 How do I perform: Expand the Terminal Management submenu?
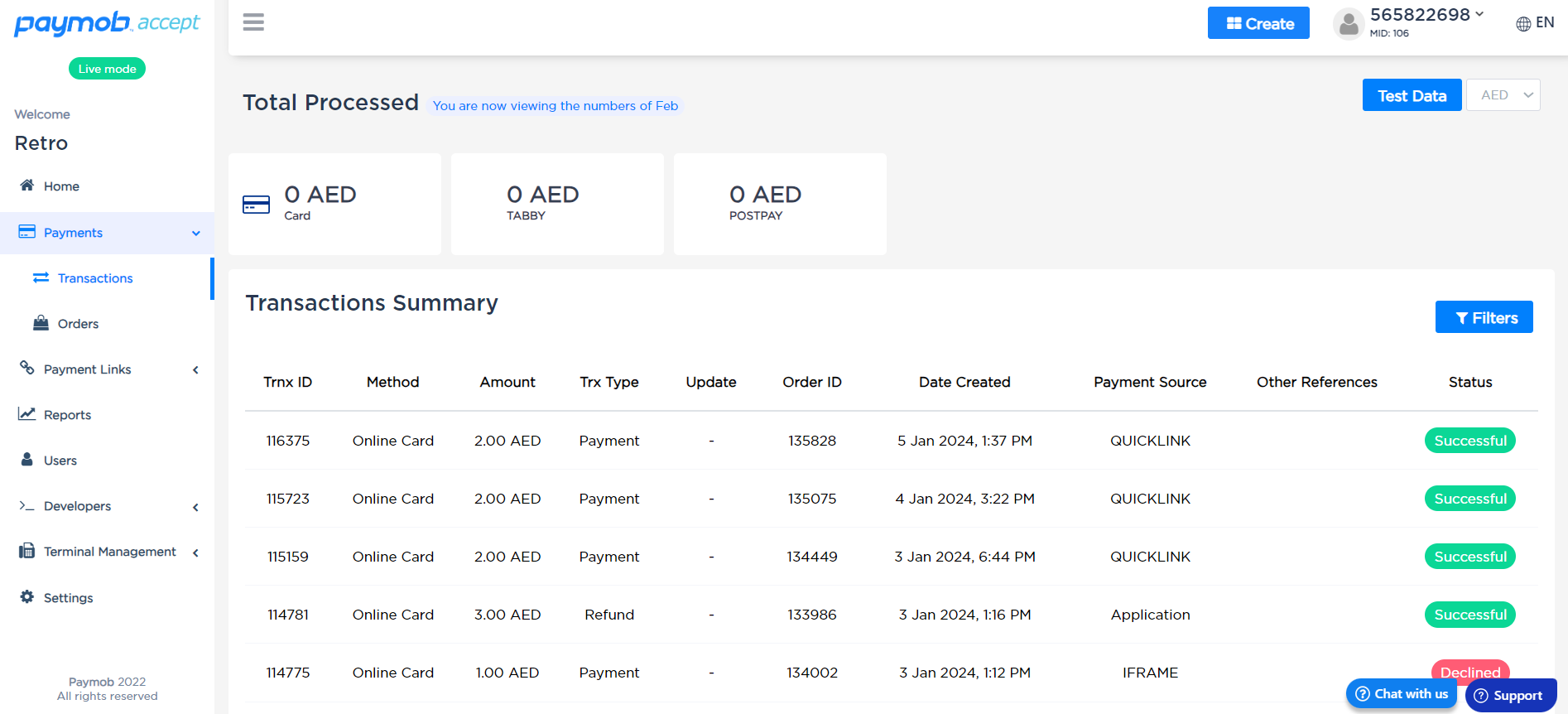coord(195,552)
